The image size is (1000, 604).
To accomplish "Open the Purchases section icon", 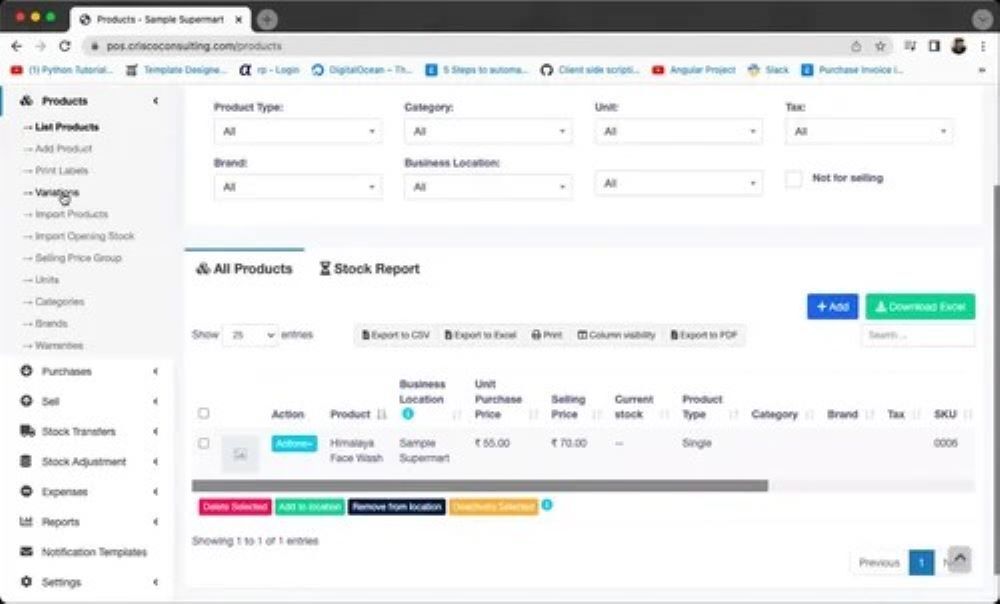I will (27, 371).
